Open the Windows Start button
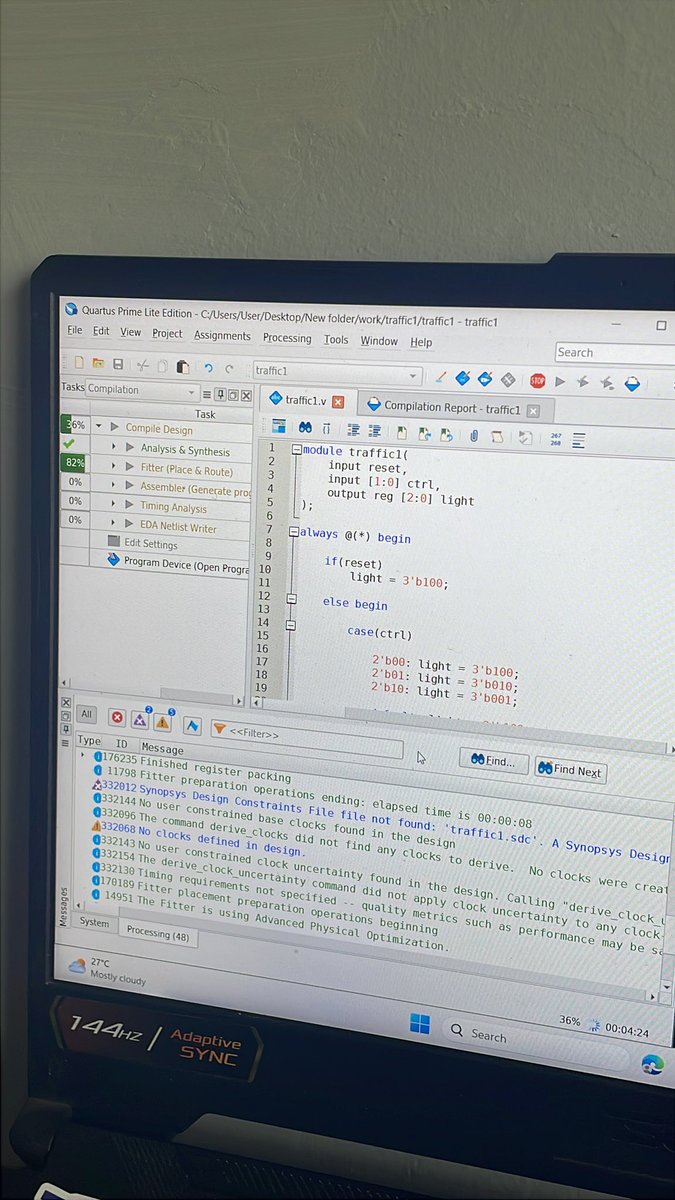This screenshot has height=1200, width=675. point(420,1024)
